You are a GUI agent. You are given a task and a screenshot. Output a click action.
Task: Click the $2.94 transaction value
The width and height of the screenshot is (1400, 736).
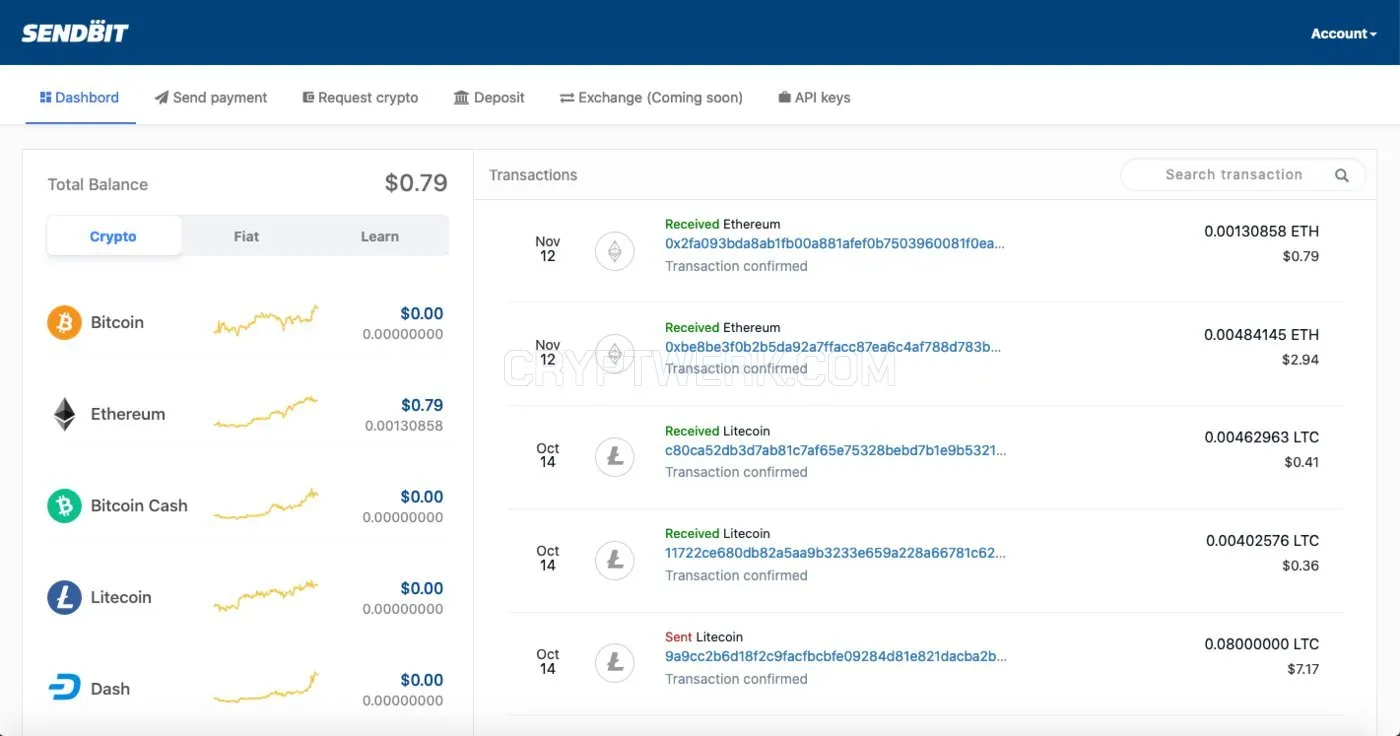[1300, 359]
